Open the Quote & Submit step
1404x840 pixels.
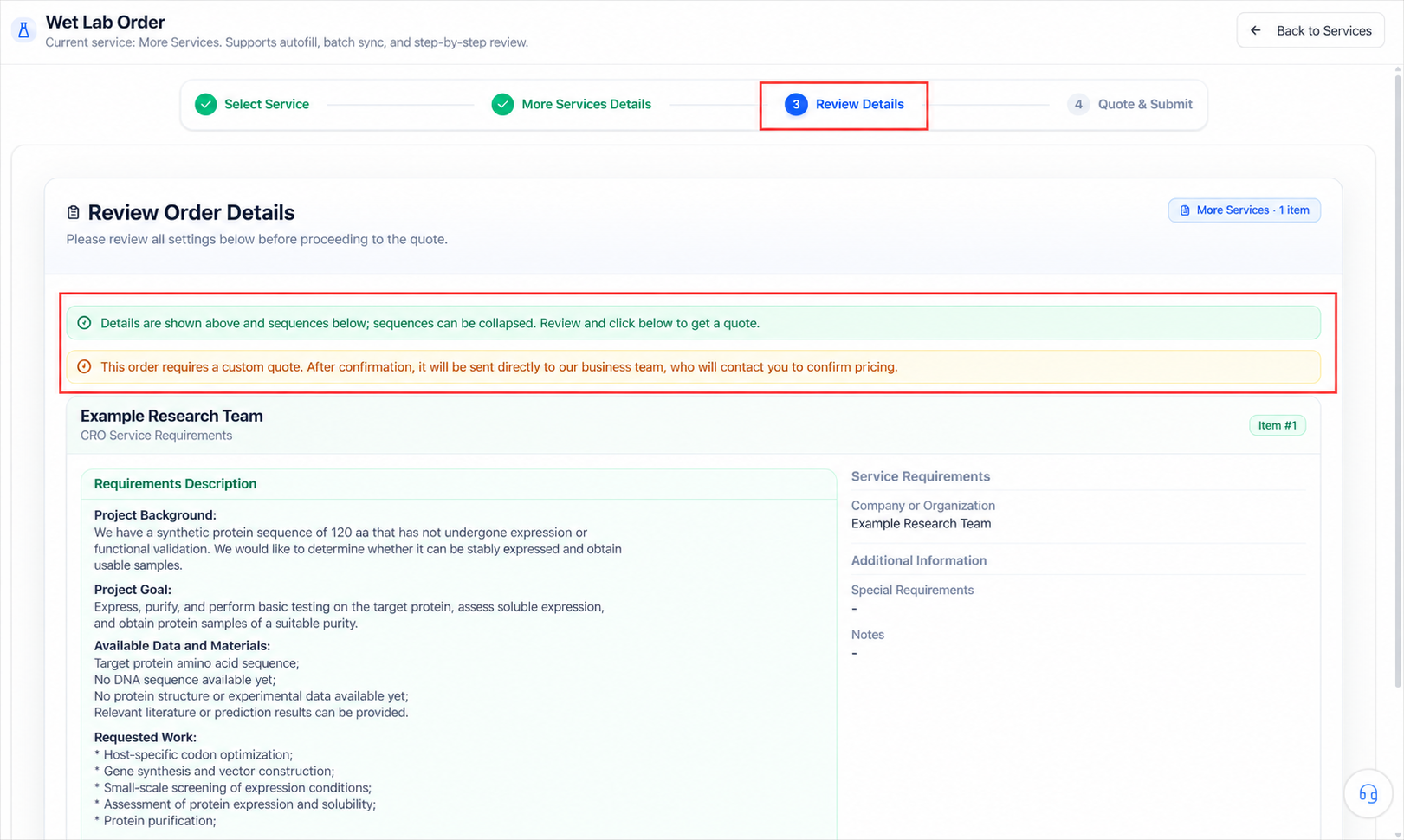click(x=1130, y=104)
